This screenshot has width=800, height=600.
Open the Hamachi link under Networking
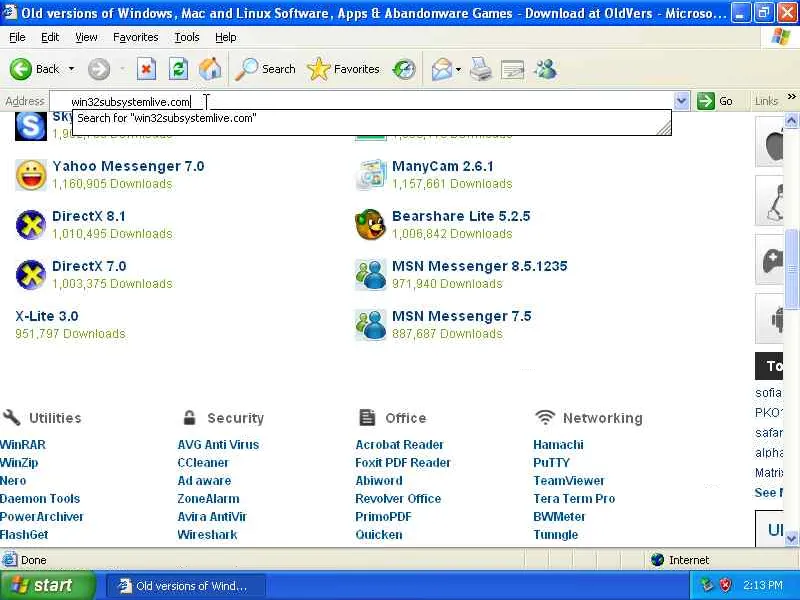(558, 445)
